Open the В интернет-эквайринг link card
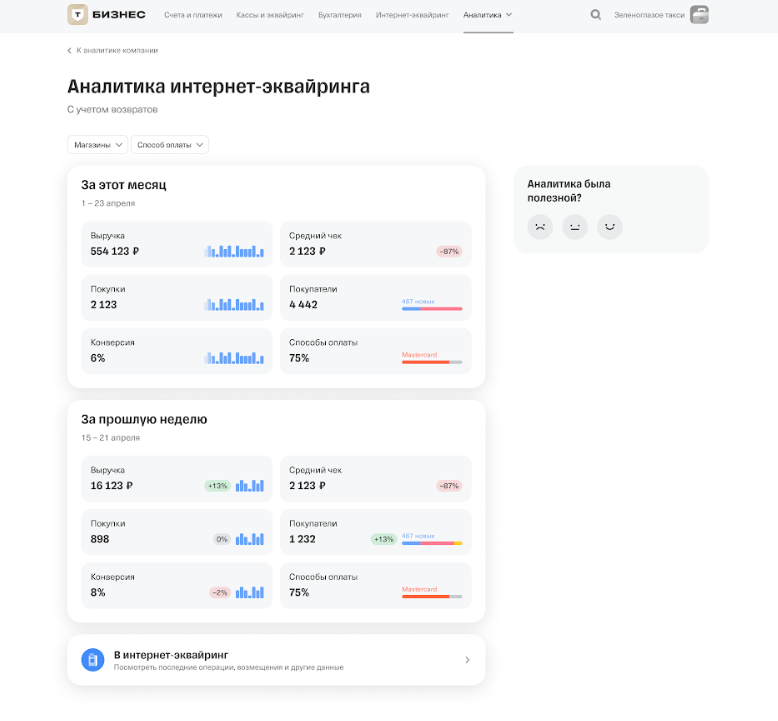Screen dimensions: 778x721 [276, 660]
